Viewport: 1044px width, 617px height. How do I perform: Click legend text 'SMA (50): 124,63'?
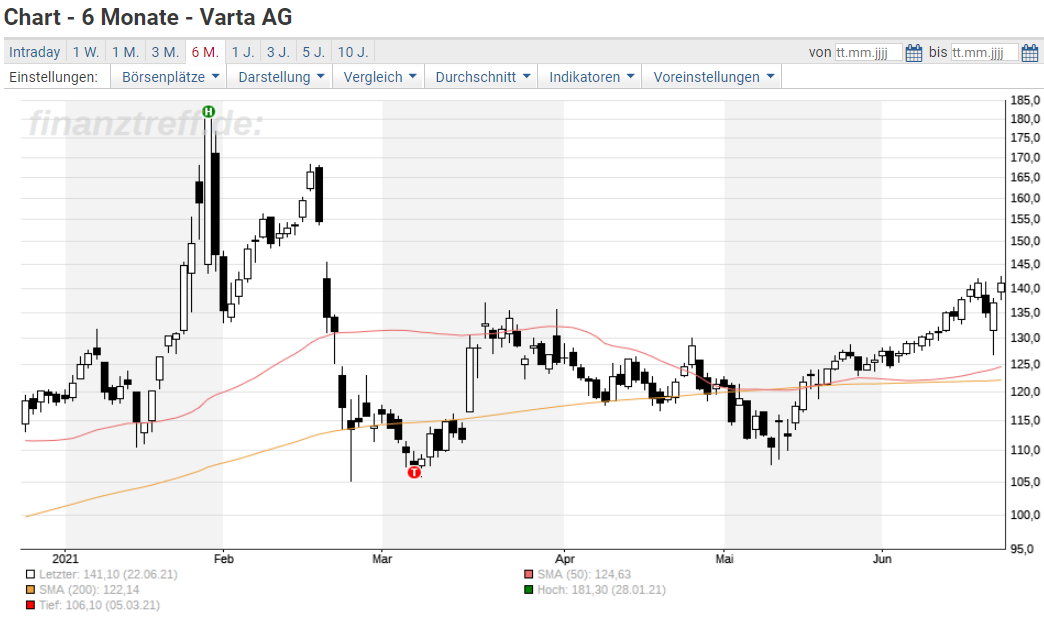pos(584,574)
